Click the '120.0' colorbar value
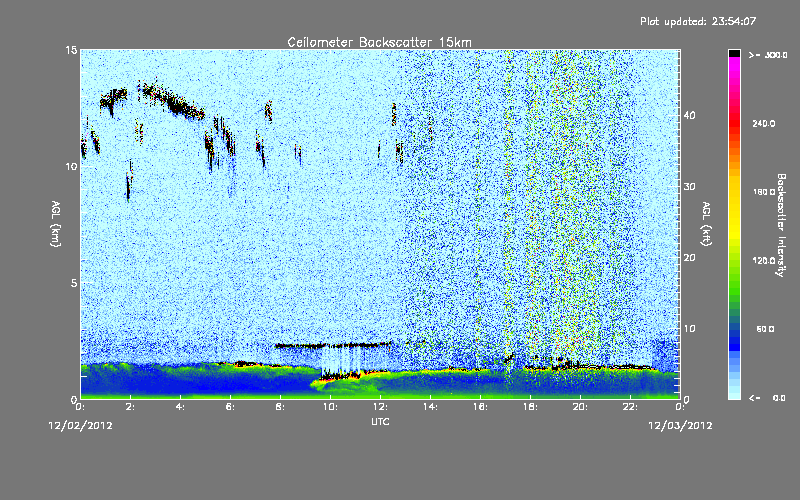The height and width of the screenshot is (500, 800). pos(764,260)
